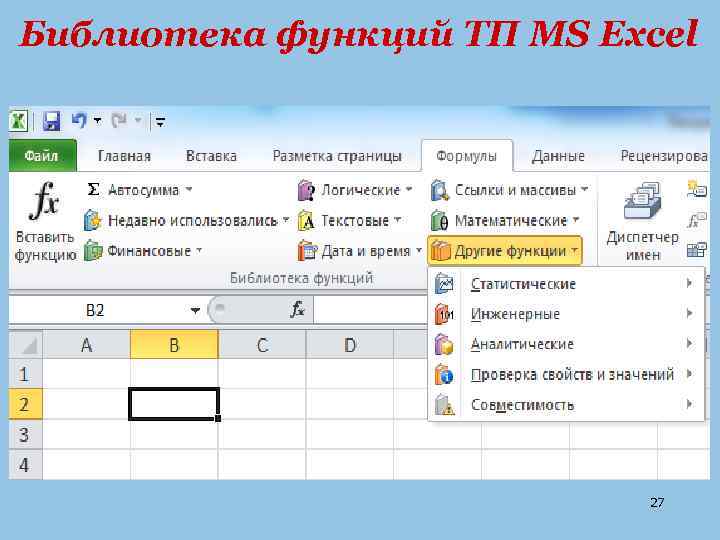
Task: Click the Совместимость warning icon
Action: pos(444,405)
